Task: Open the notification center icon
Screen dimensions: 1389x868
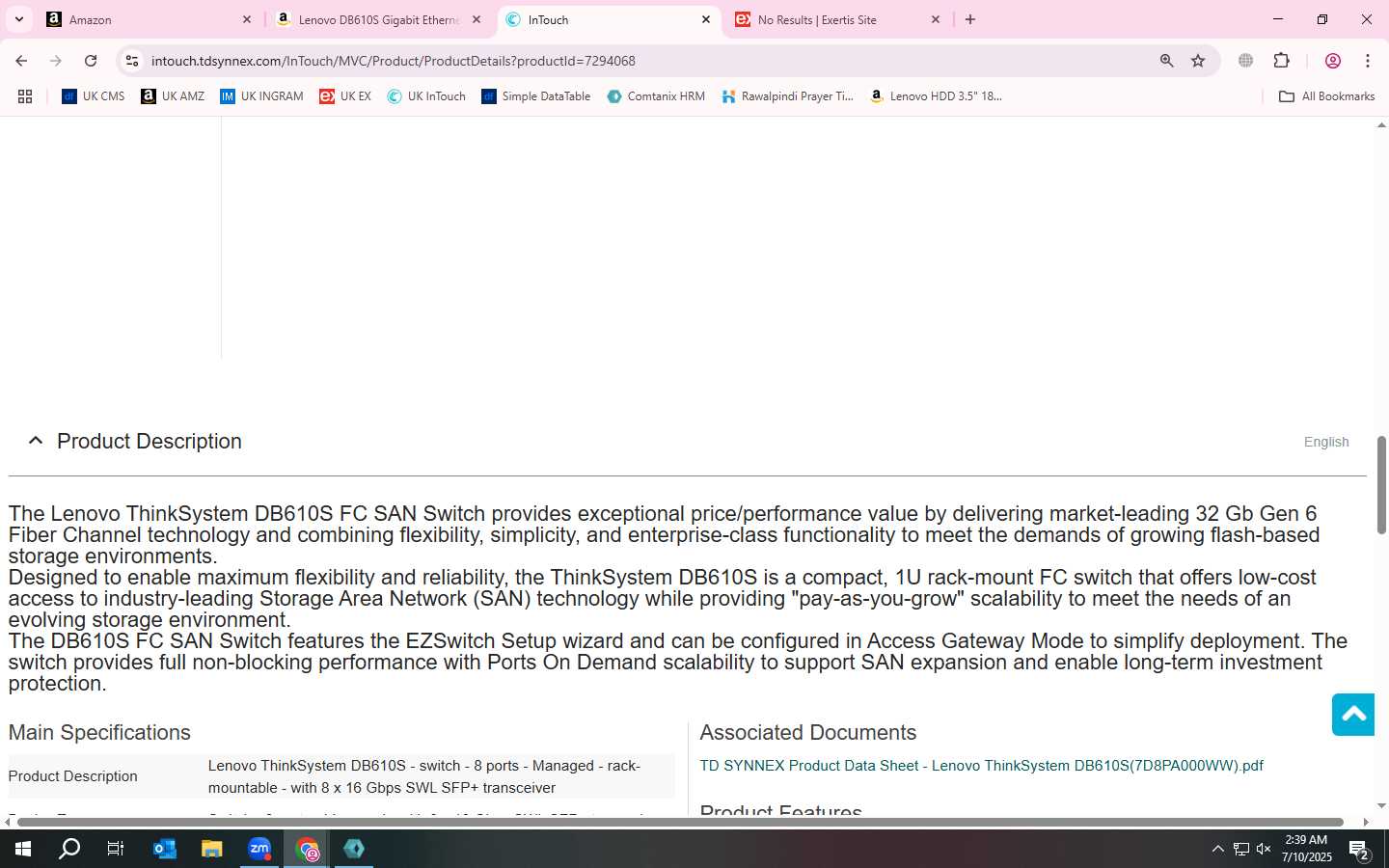Action: click(1359, 849)
